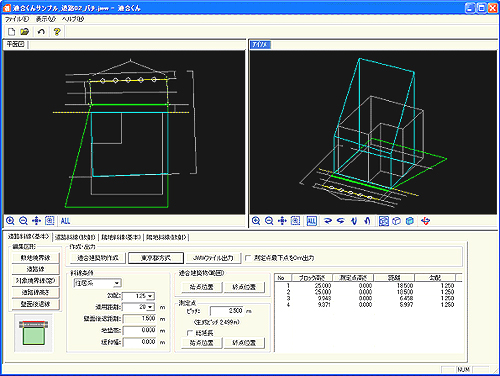Screen dimensions: 500x376
Task: Click the ブロック高さ column header
Action: click(x=312, y=278)
